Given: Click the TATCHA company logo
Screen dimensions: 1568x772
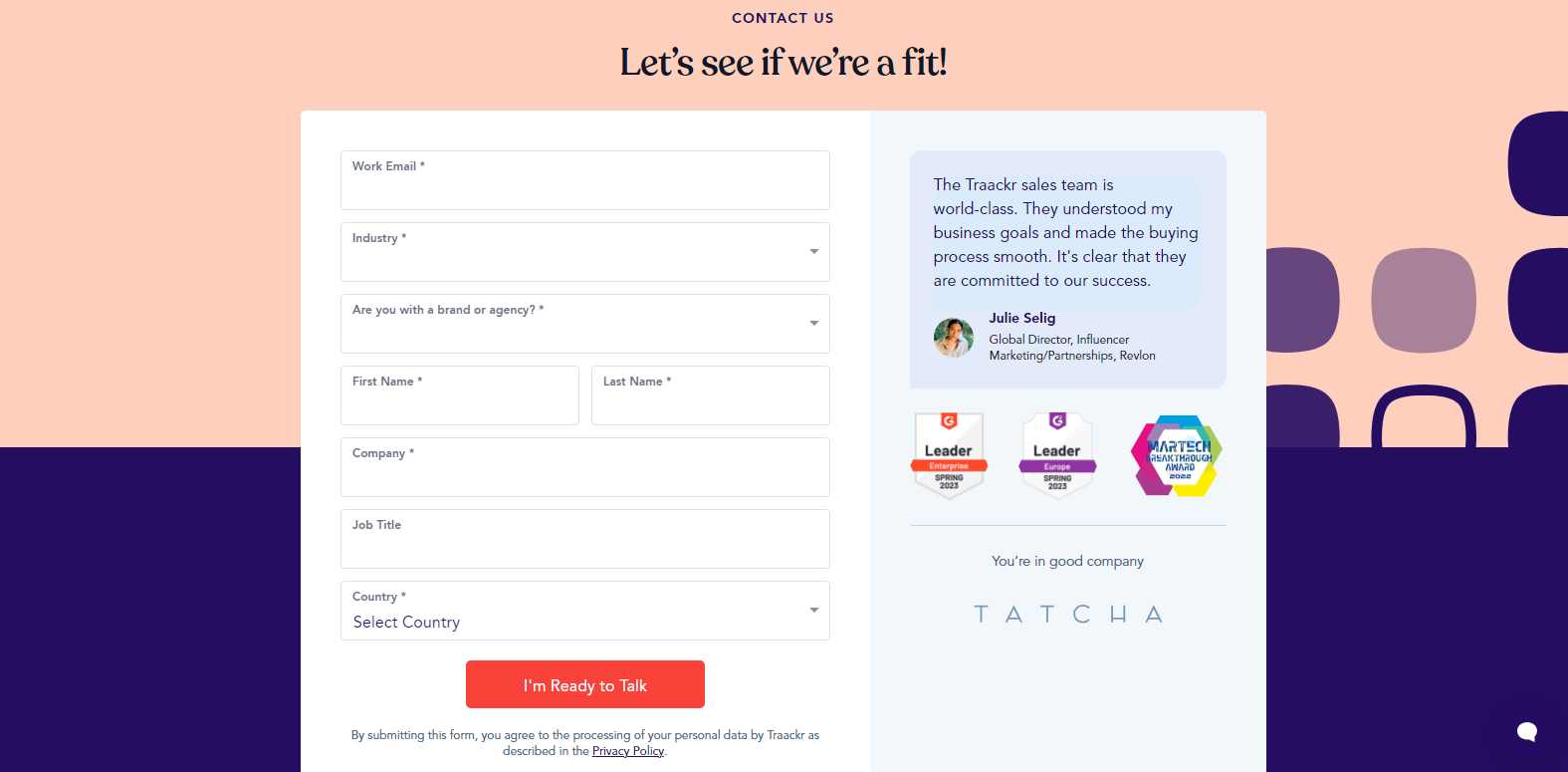Looking at the screenshot, I should point(1067,614).
